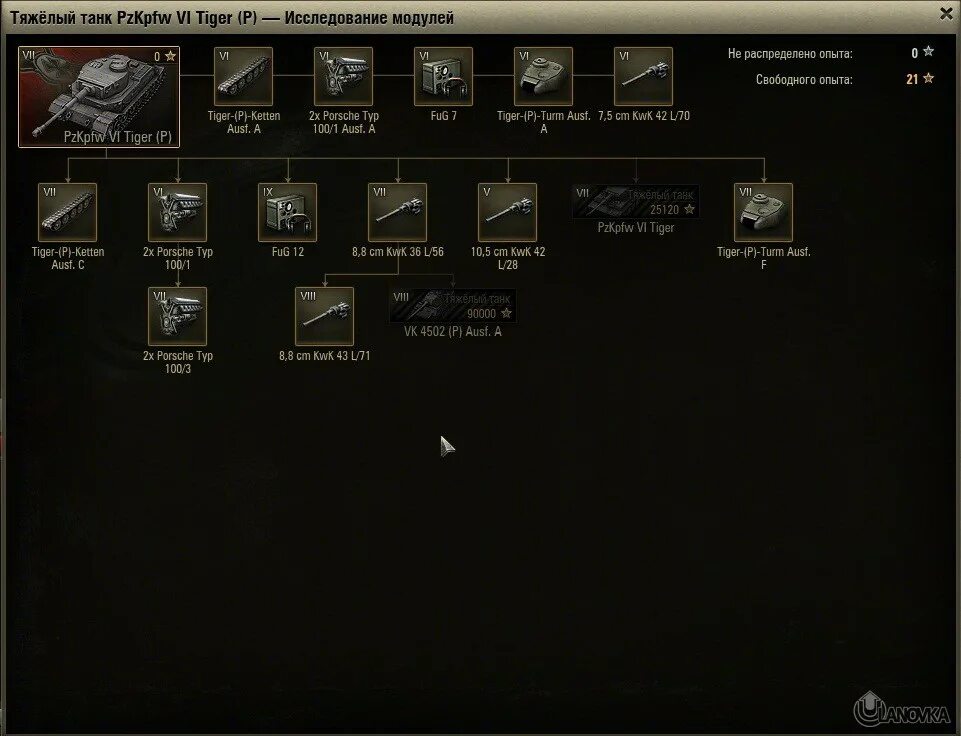Click the 8,8 cm KwK 43 L/71 gun icon

[x=324, y=317]
